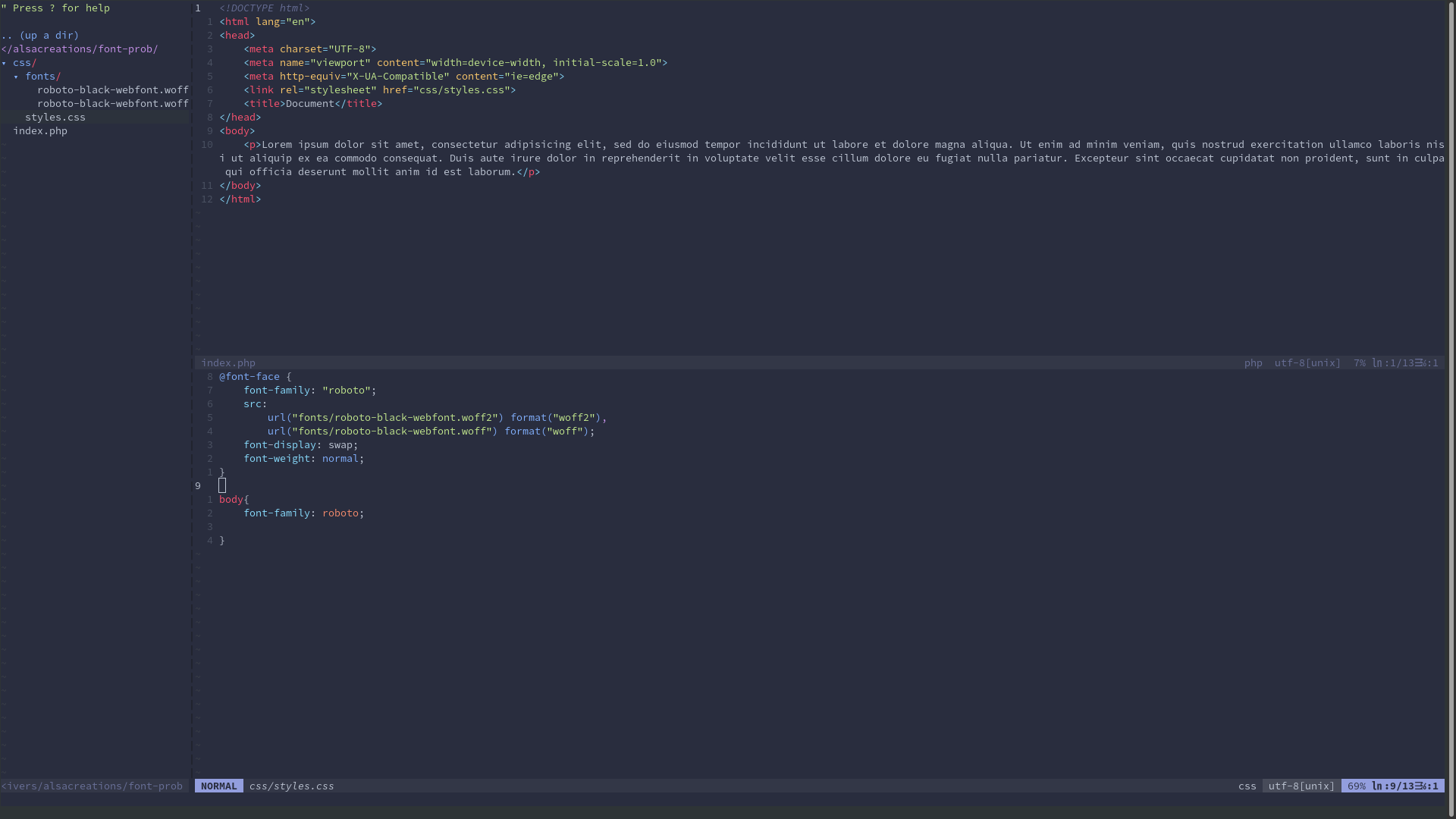Collapse the fonts/ folder arrow
The width and height of the screenshot is (1456, 819).
coord(16,77)
